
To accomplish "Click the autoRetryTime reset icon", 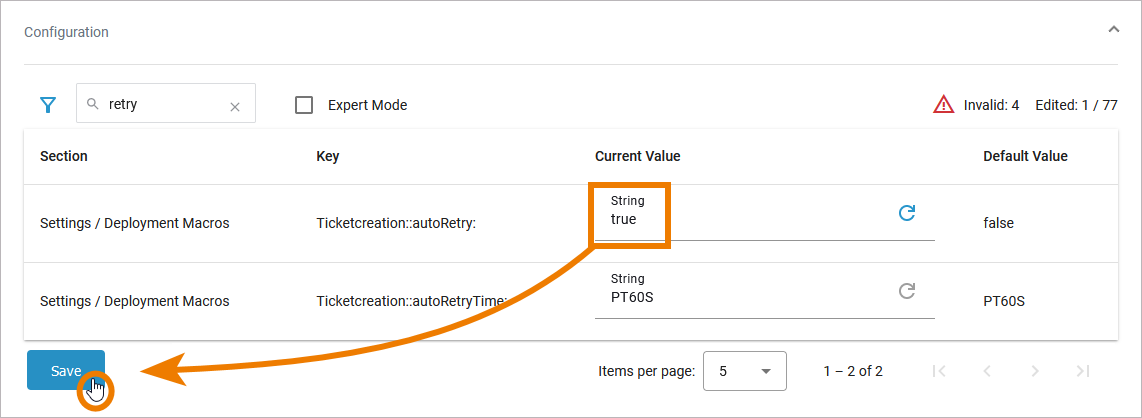I will click(x=907, y=291).
